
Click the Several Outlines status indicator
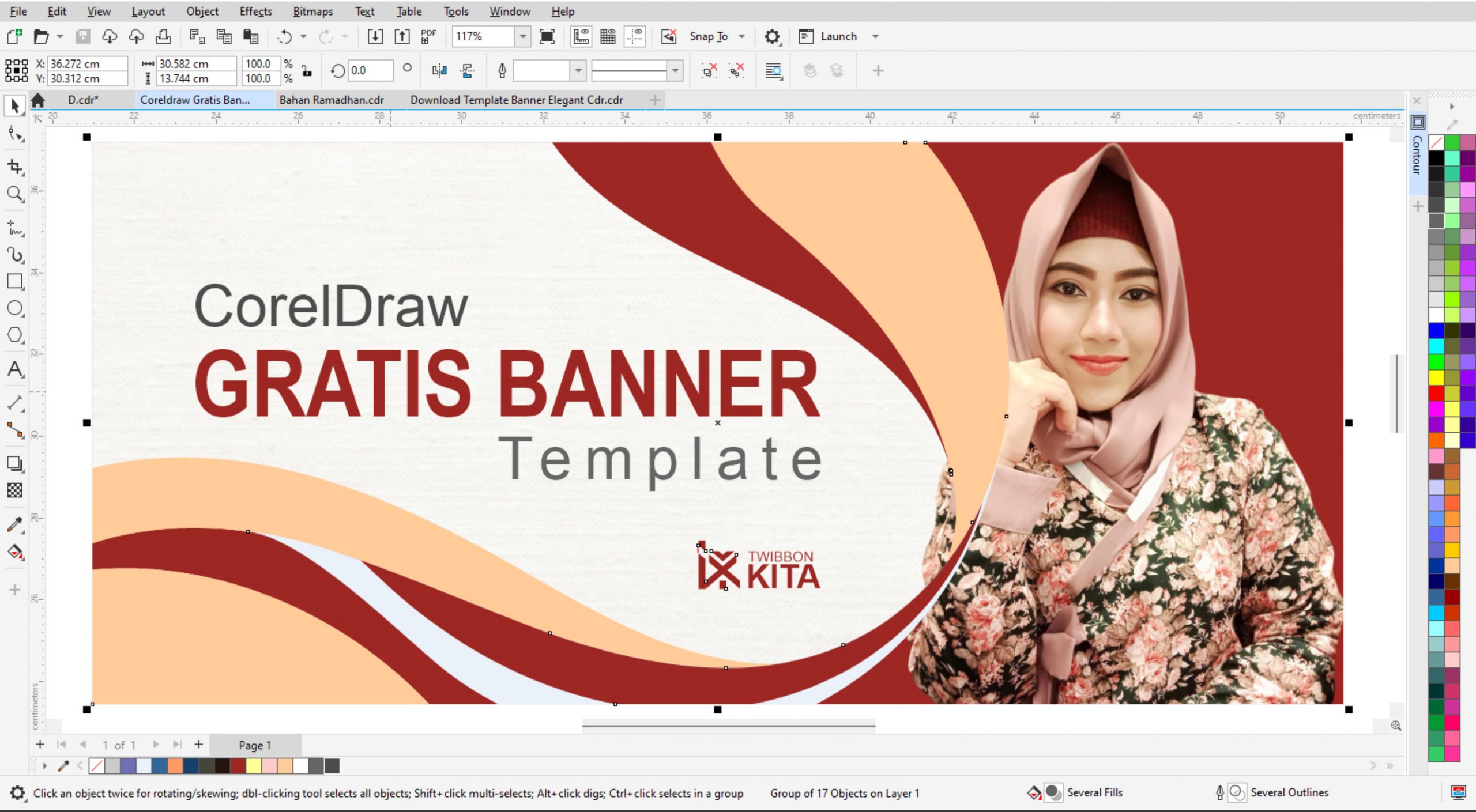(1271, 793)
